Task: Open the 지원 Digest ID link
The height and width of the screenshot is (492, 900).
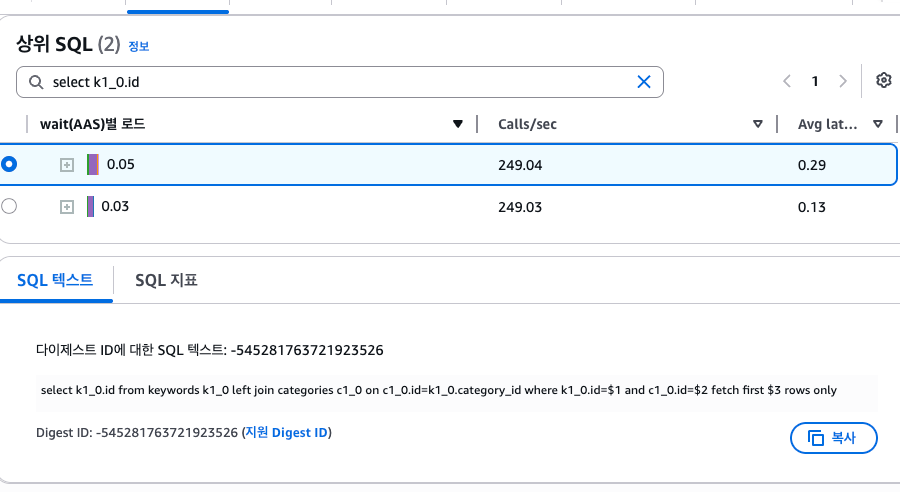Action: point(287,432)
